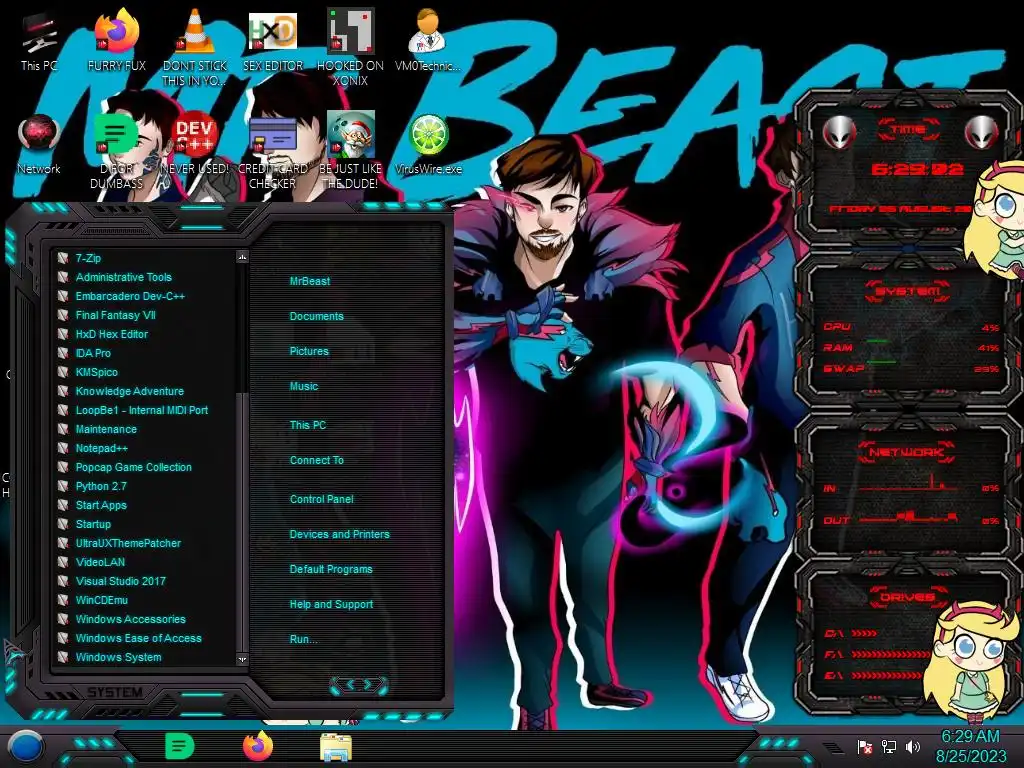Open Help and Support
This screenshot has width=1024, height=768.
coord(331,604)
